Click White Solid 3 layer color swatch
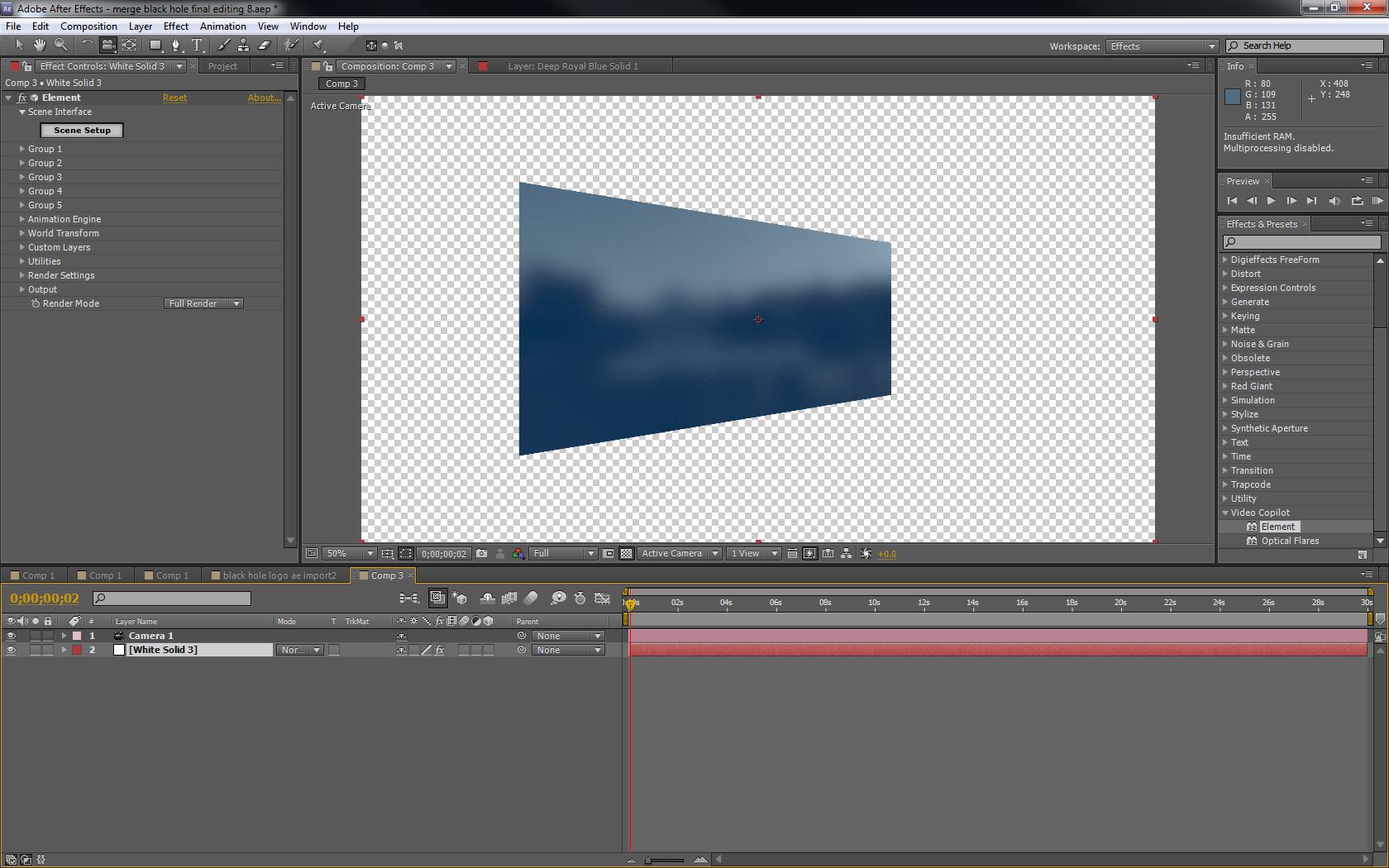This screenshot has width=1389, height=868. tap(119, 650)
